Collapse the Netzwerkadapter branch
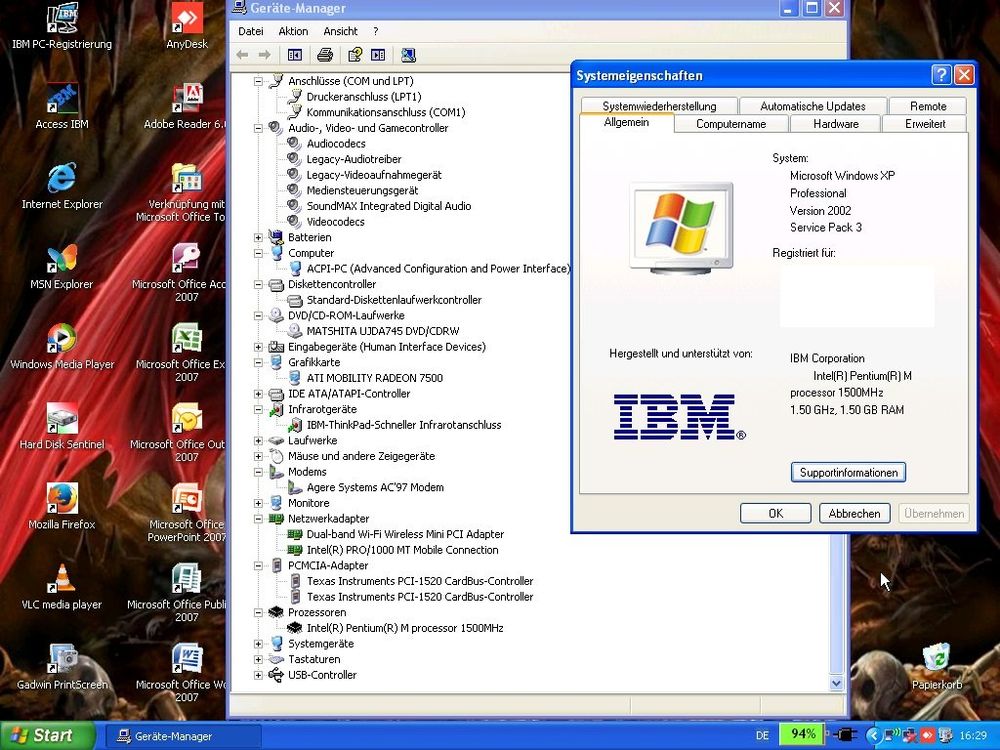 258,518
